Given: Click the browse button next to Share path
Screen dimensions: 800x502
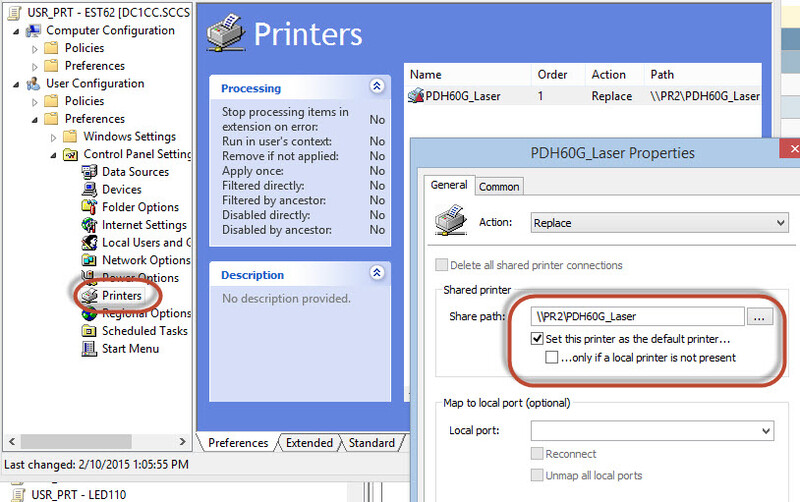Looking at the screenshot, I should tap(760, 316).
